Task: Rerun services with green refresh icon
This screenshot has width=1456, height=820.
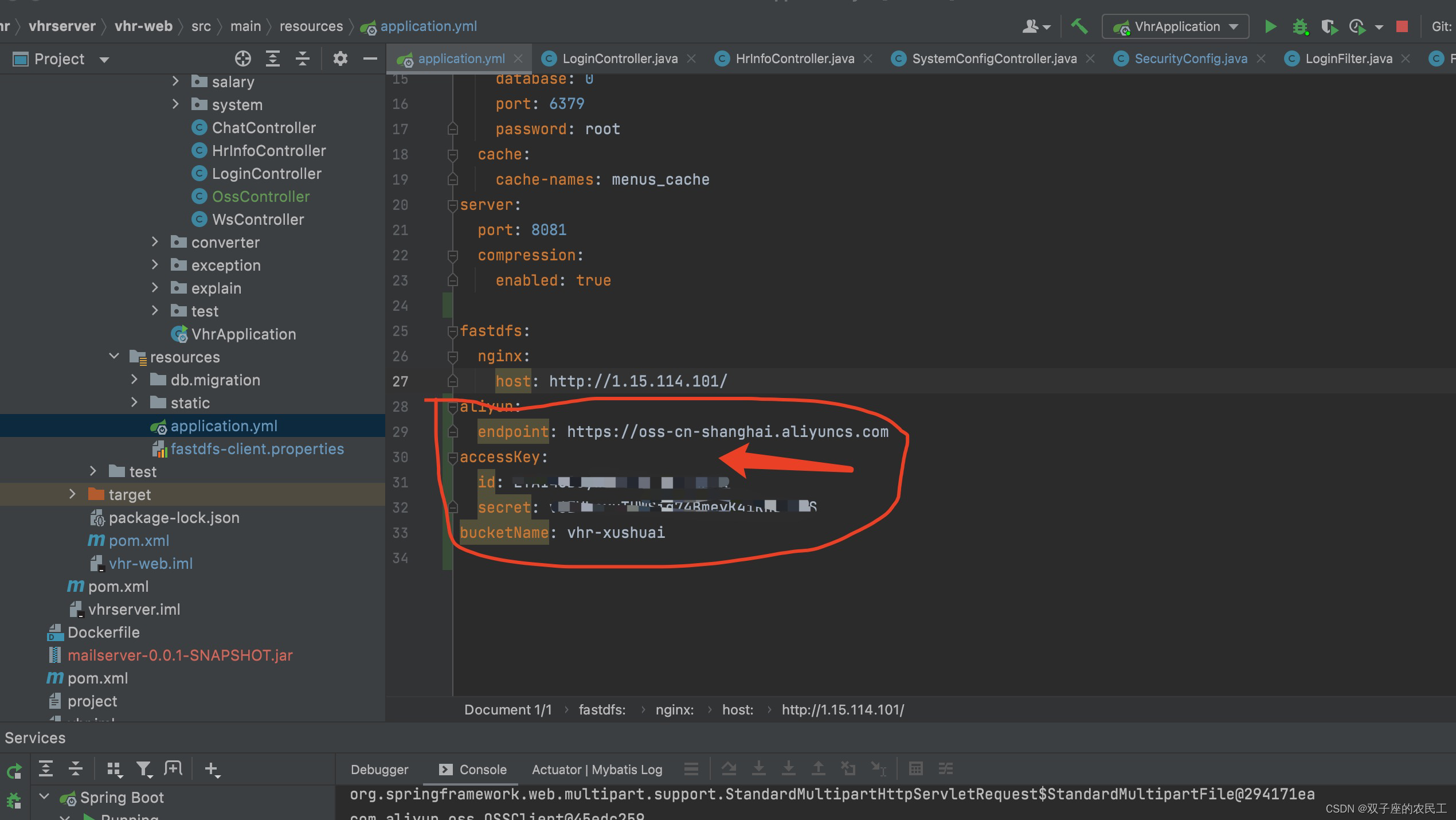Action: point(14,771)
